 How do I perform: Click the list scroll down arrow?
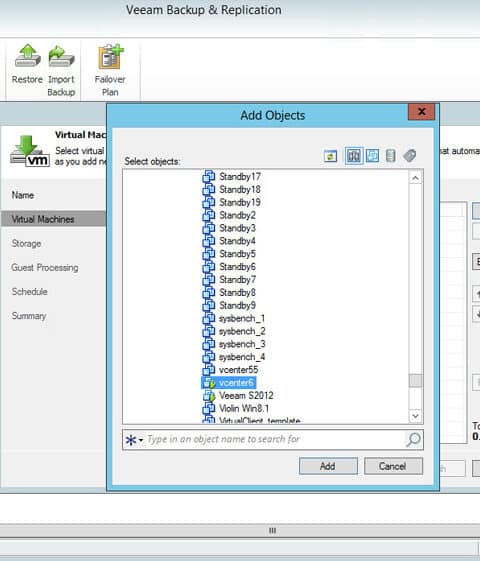[415, 416]
